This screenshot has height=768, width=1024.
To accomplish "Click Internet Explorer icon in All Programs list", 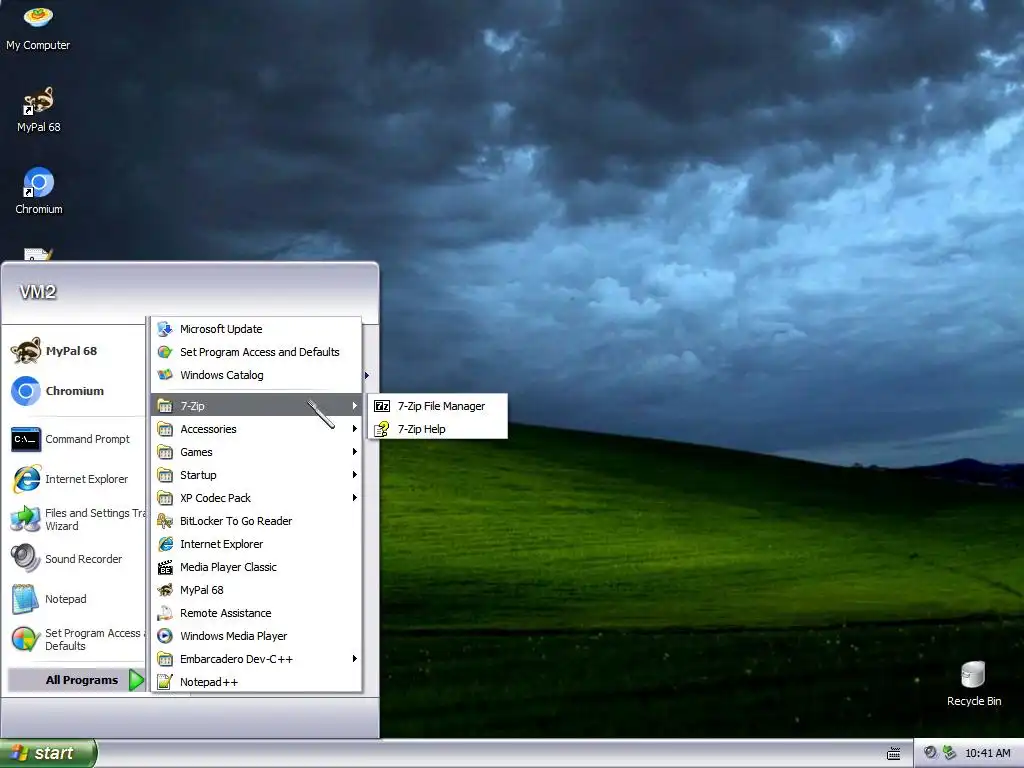I will tap(165, 544).
